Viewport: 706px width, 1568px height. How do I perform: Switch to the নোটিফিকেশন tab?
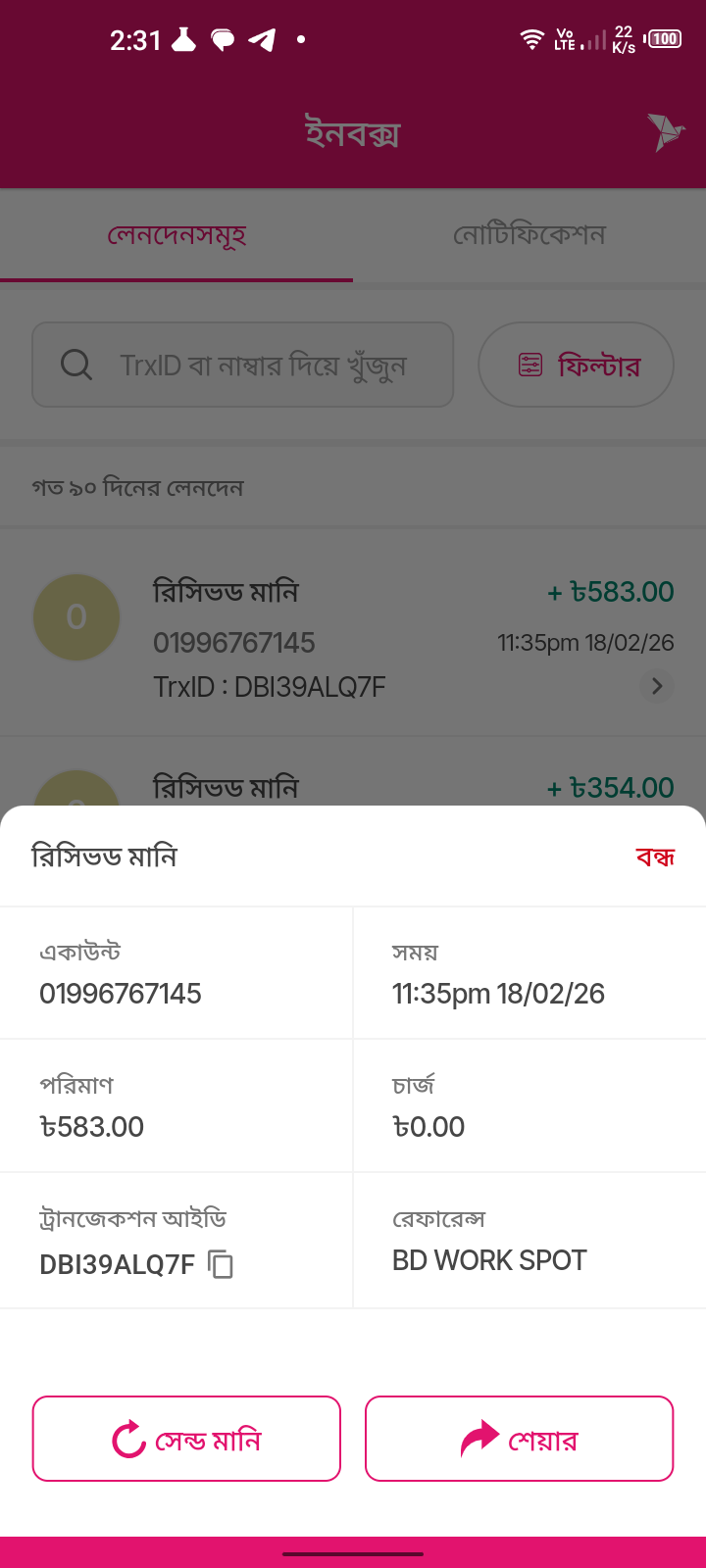click(529, 235)
